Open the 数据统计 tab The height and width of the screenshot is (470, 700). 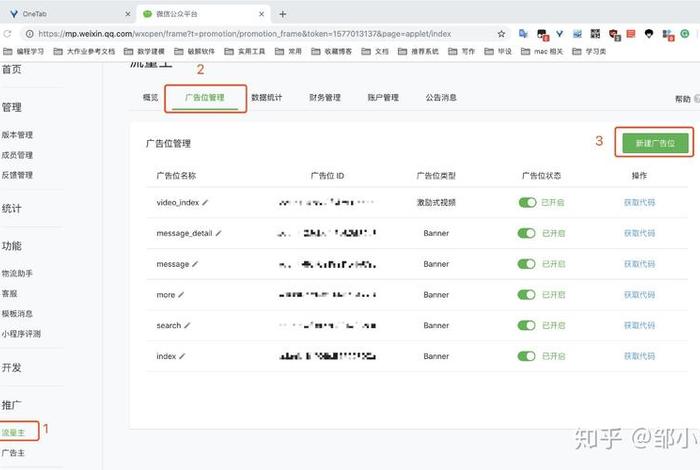pyautogui.click(x=267, y=98)
